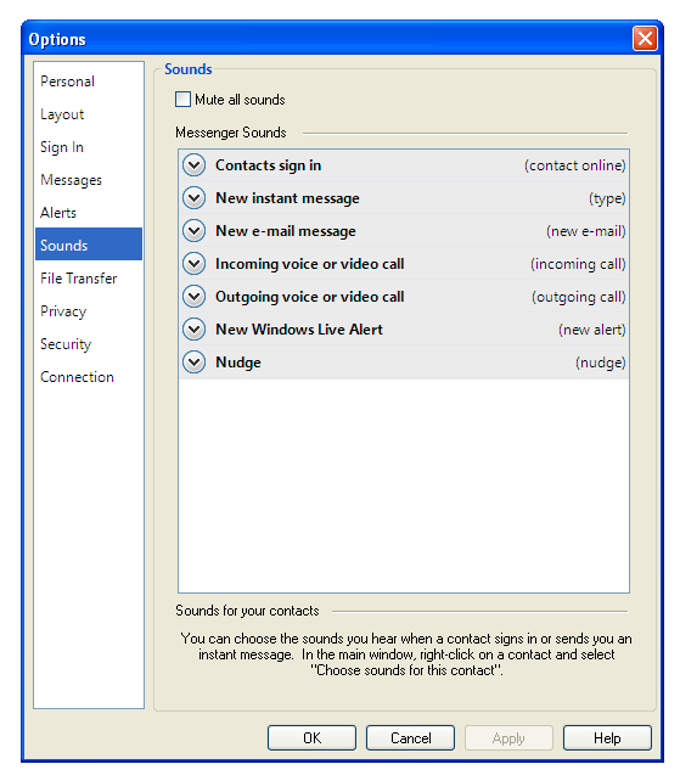Click the (contact online) sound label
Screen dimensions: 680x781
coord(575,165)
